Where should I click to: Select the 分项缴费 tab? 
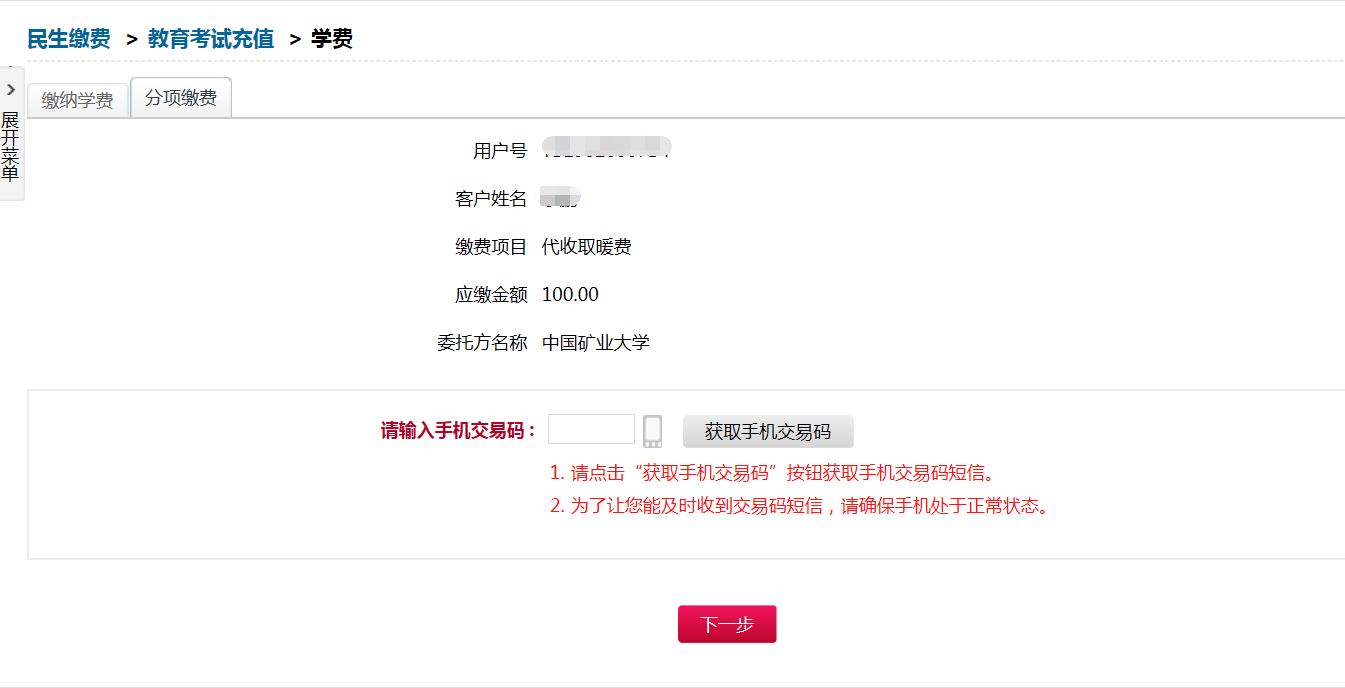tap(181, 98)
